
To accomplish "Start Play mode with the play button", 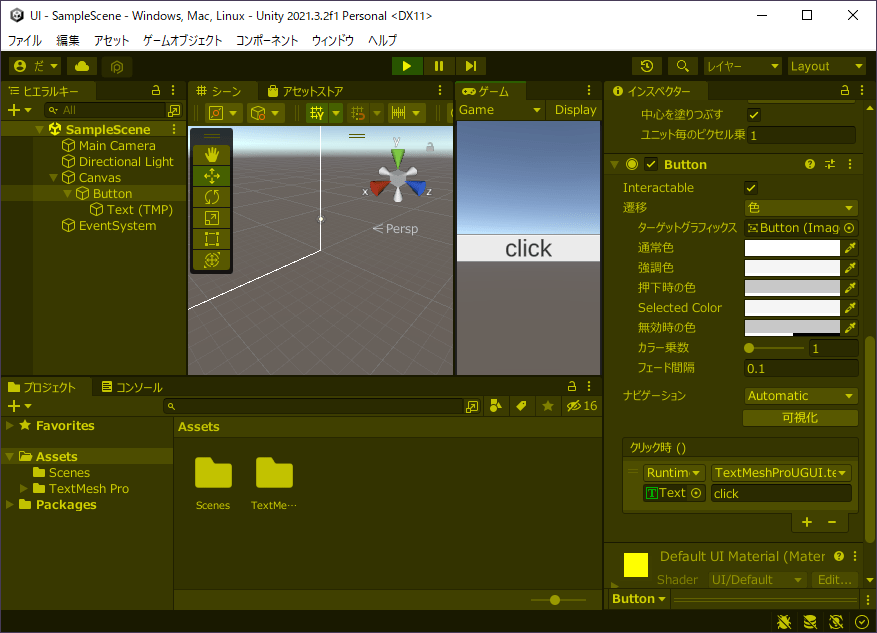I will click(x=407, y=66).
